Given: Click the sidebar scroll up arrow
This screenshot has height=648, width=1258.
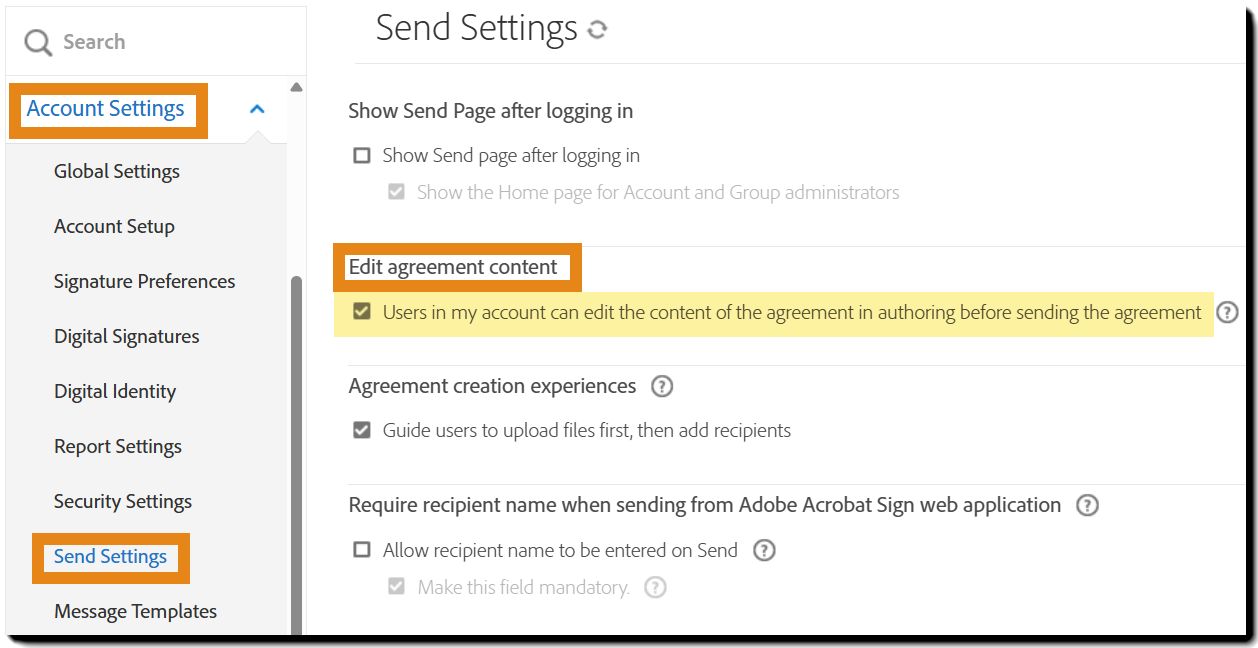Looking at the screenshot, I should click(x=296, y=88).
